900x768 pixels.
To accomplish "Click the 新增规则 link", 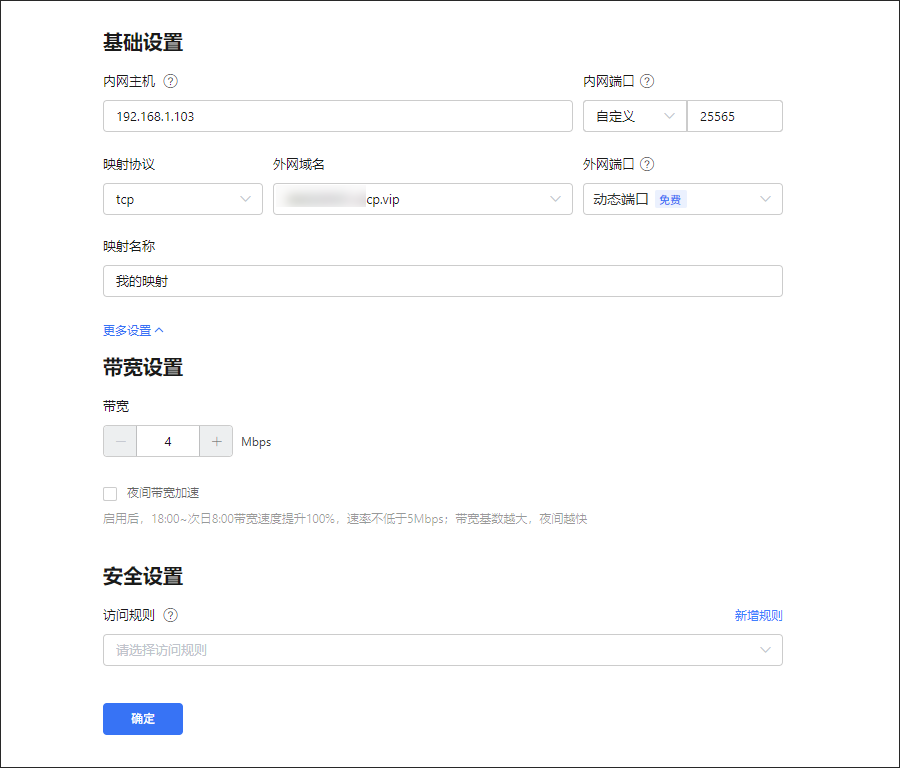I will (758, 615).
